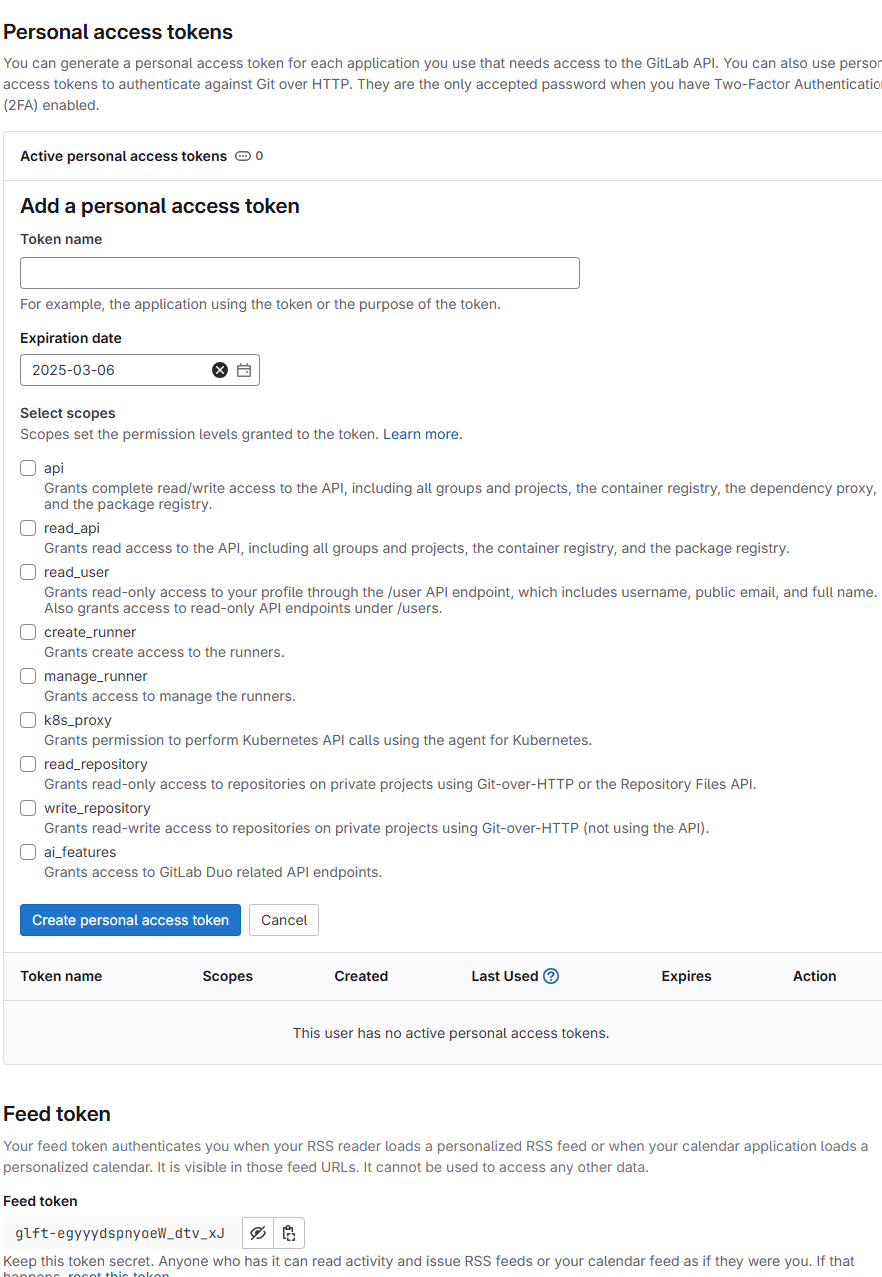This screenshot has width=882, height=1277.
Task: Click inside the Token name field
Action: pyautogui.click(x=300, y=272)
